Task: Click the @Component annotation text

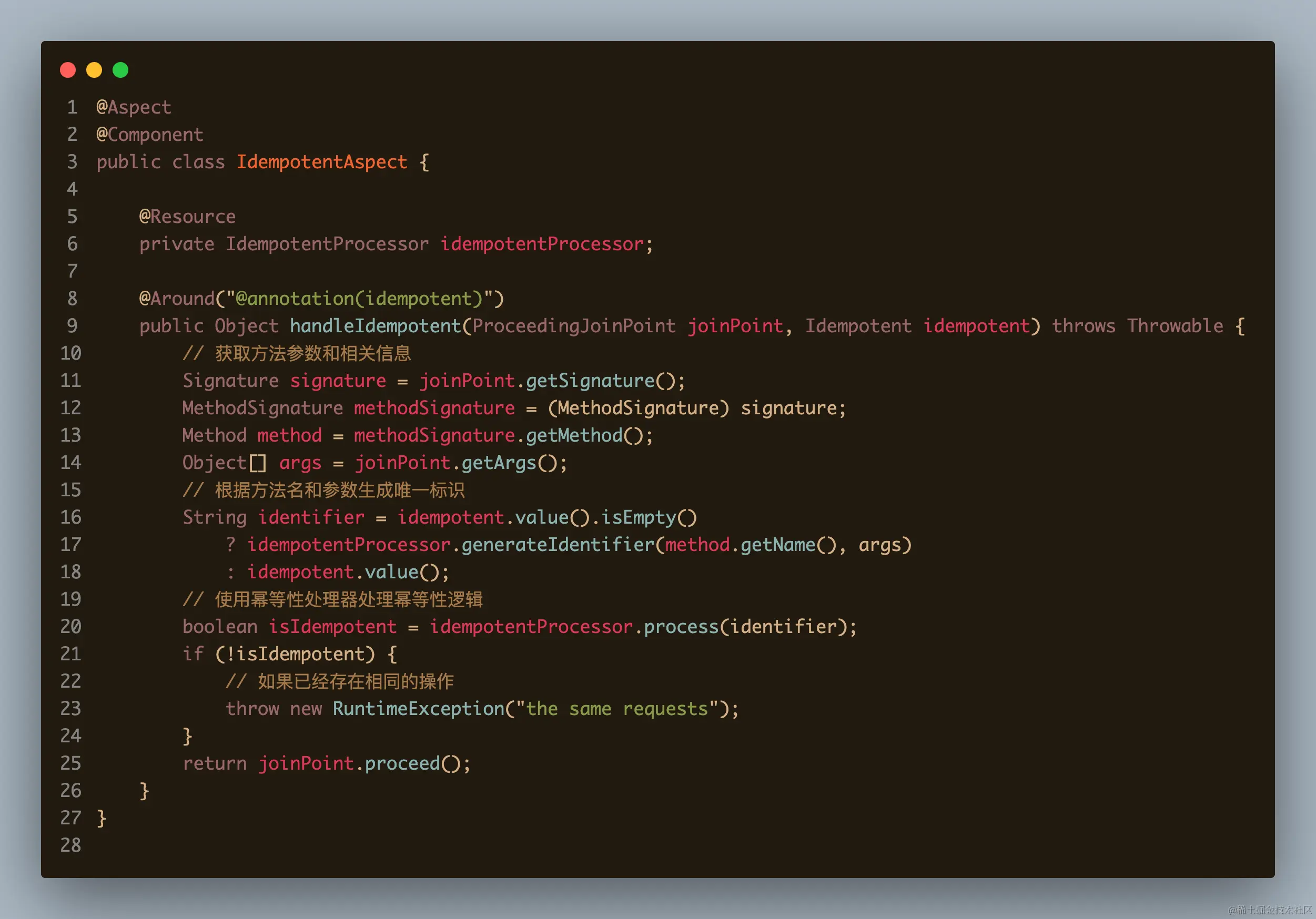Action: [149, 135]
